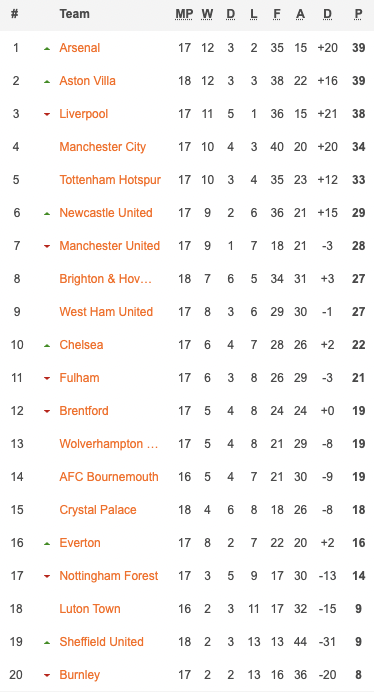Click the MP column header
The width and height of the screenshot is (374, 692).
click(x=184, y=14)
